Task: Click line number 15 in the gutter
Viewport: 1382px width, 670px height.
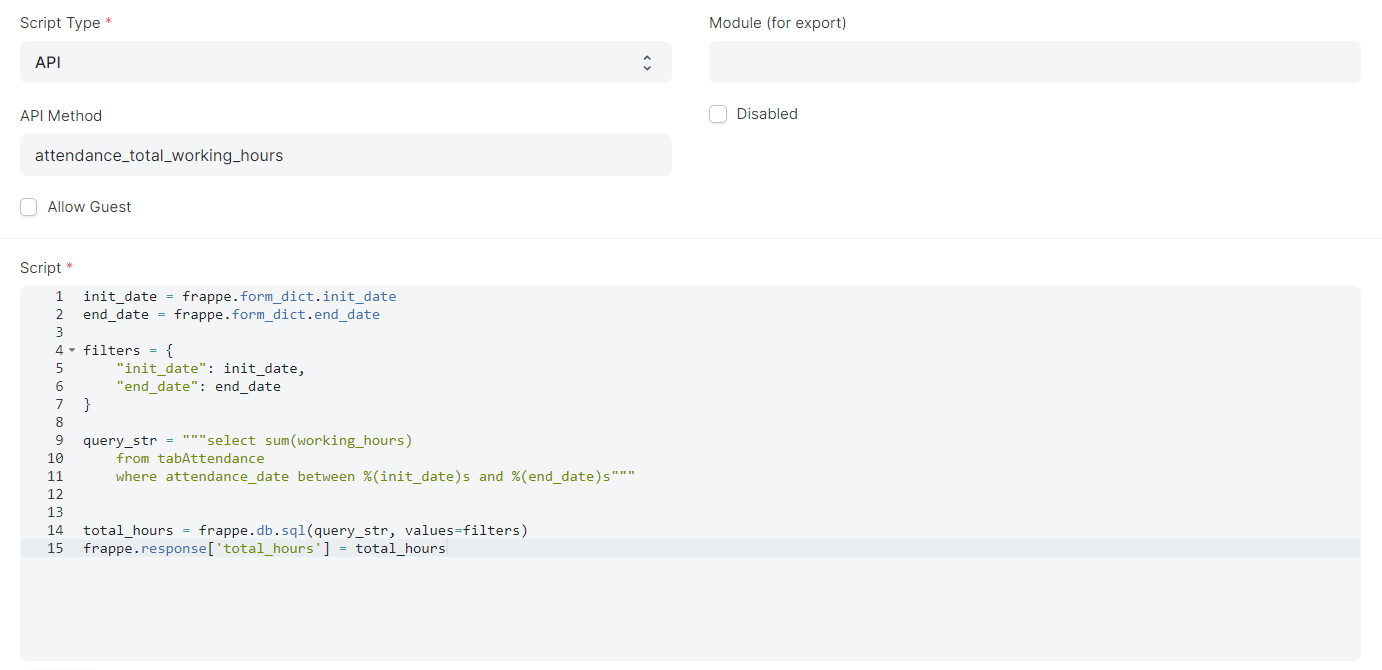Action: [x=55, y=548]
